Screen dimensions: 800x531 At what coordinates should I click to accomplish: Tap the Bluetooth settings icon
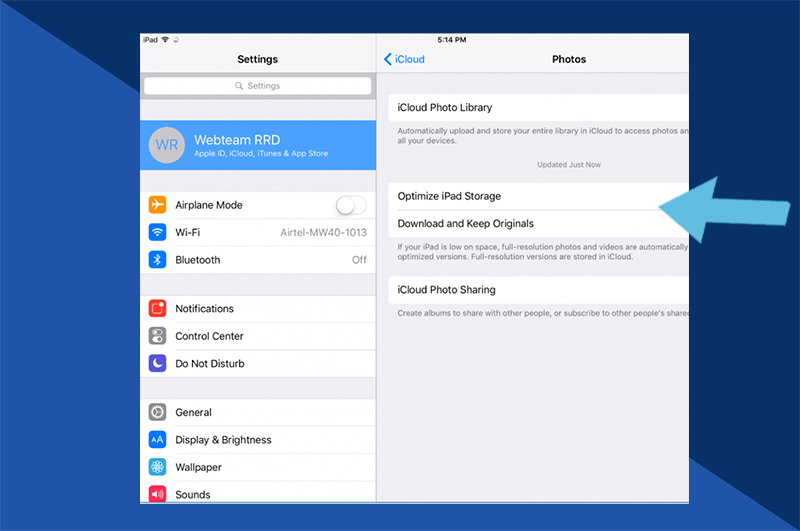[x=157, y=260]
